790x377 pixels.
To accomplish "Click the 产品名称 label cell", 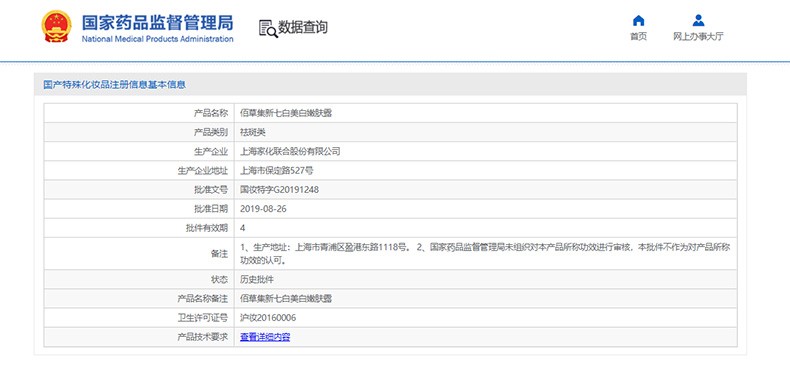I will pos(139,113).
